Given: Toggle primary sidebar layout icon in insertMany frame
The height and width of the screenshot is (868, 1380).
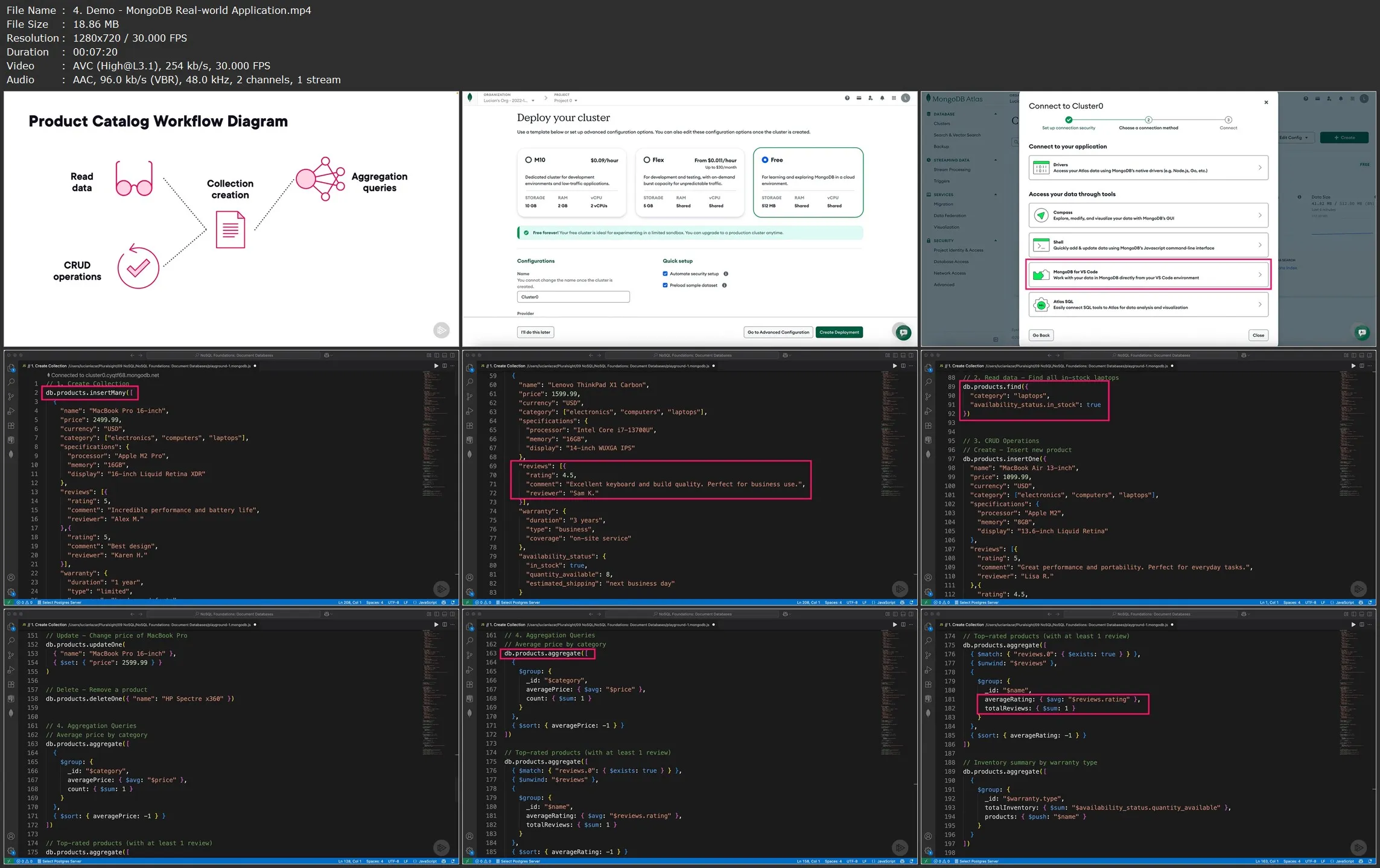Looking at the screenshot, I should click(x=436, y=355).
